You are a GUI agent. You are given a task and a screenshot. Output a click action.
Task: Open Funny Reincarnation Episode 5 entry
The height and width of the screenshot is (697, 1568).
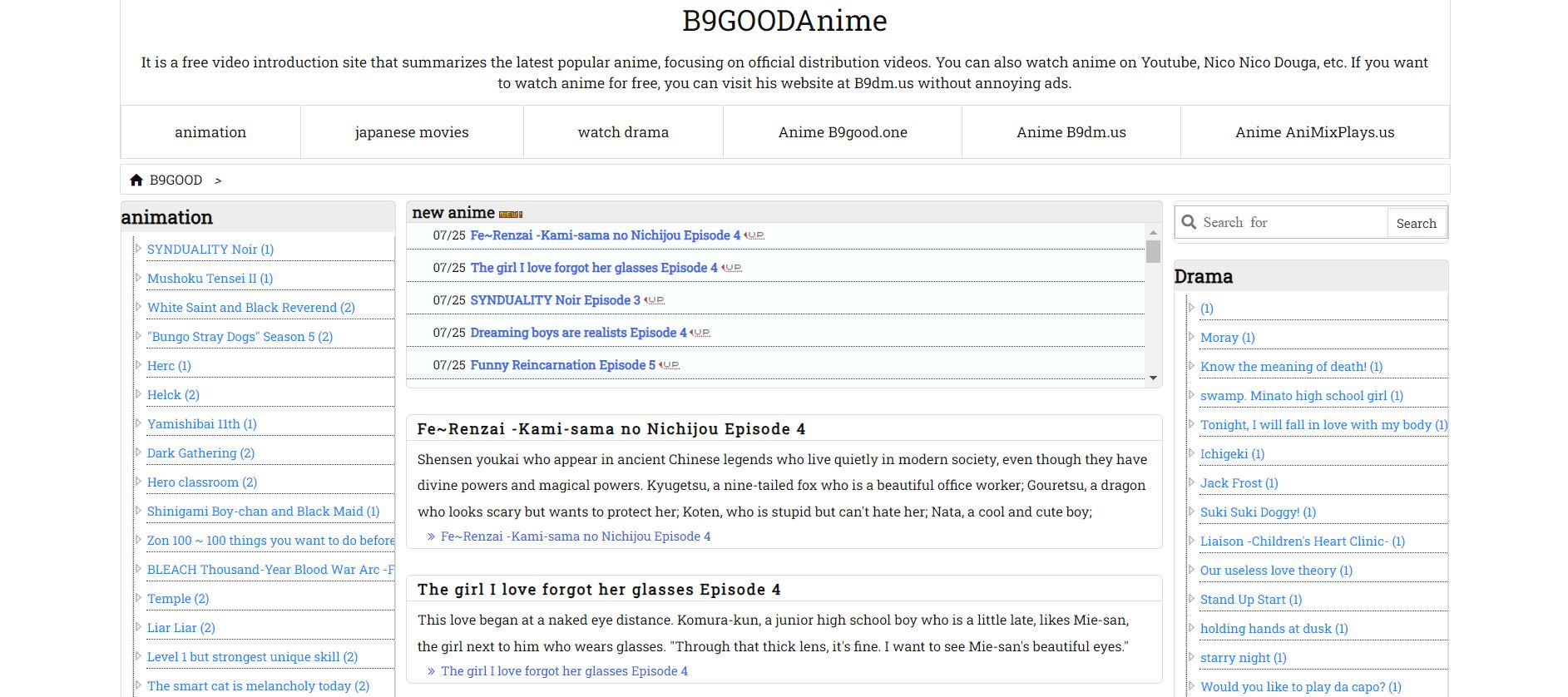tap(562, 365)
